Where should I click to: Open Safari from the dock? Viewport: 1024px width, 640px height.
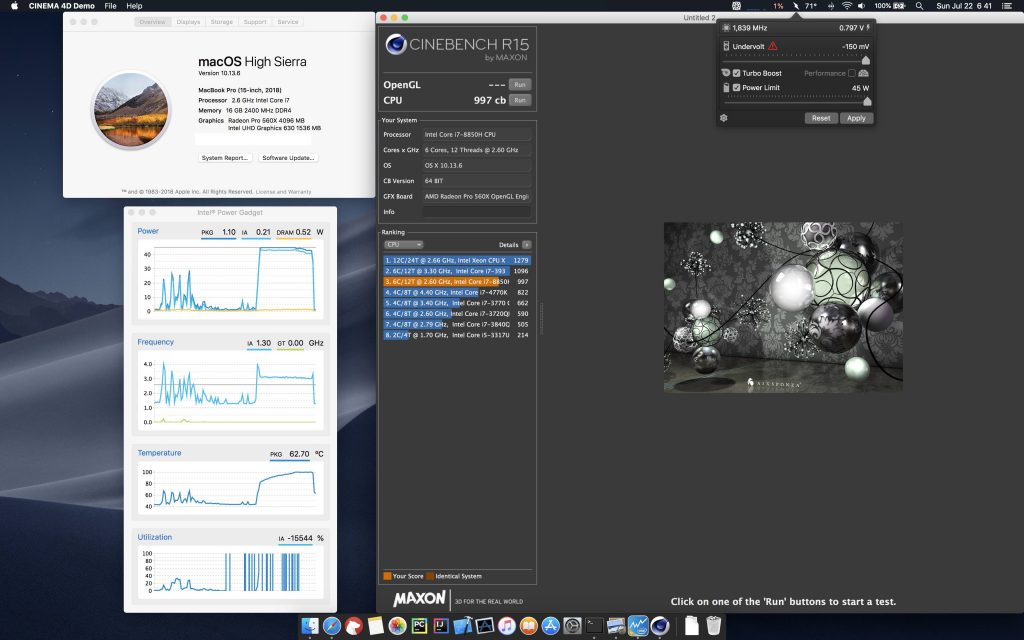click(331, 626)
